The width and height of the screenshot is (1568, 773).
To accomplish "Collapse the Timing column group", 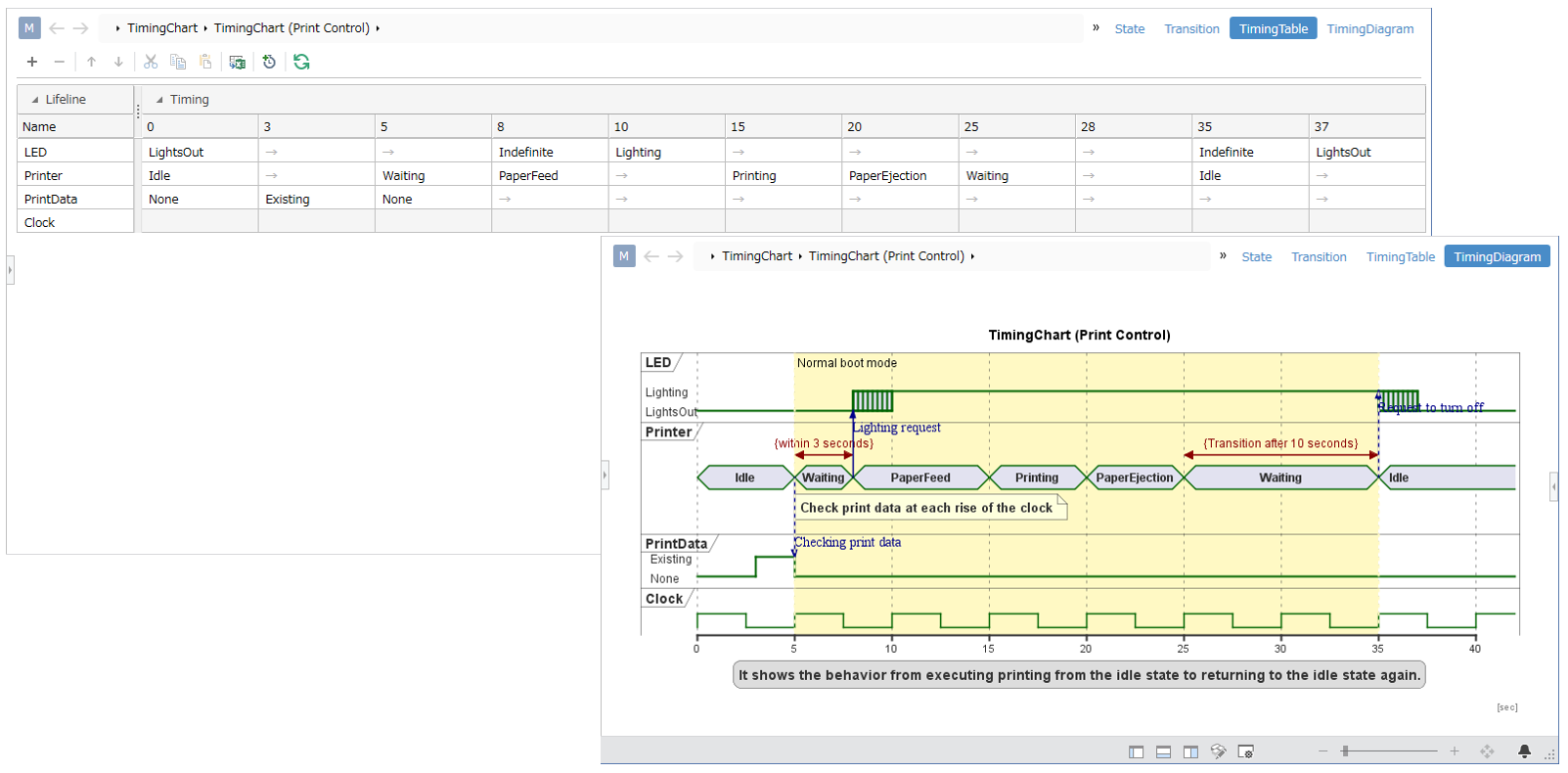I will 159,100.
